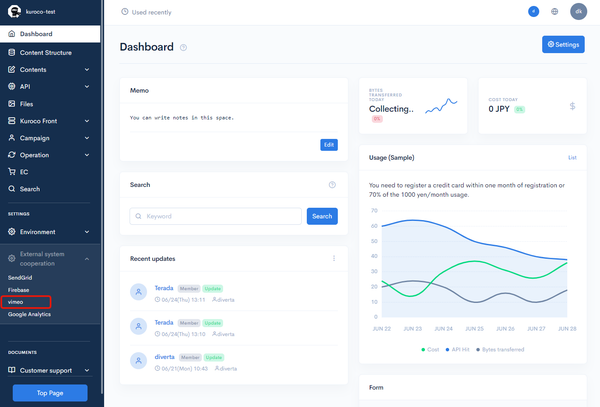Click the Keyword search input field
Viewport: 600px width, 407px height.
pos(215,216)
